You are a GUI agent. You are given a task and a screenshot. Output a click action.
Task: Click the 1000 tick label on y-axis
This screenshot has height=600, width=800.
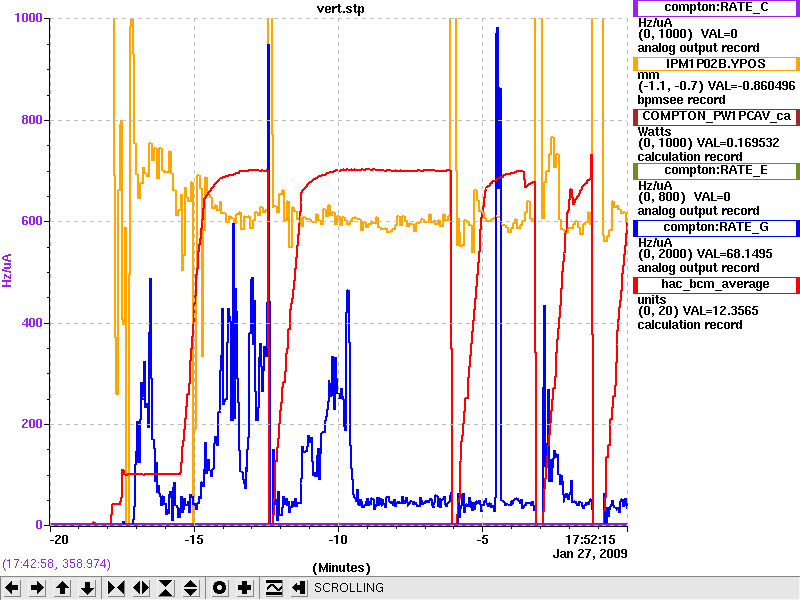(29, 18)
